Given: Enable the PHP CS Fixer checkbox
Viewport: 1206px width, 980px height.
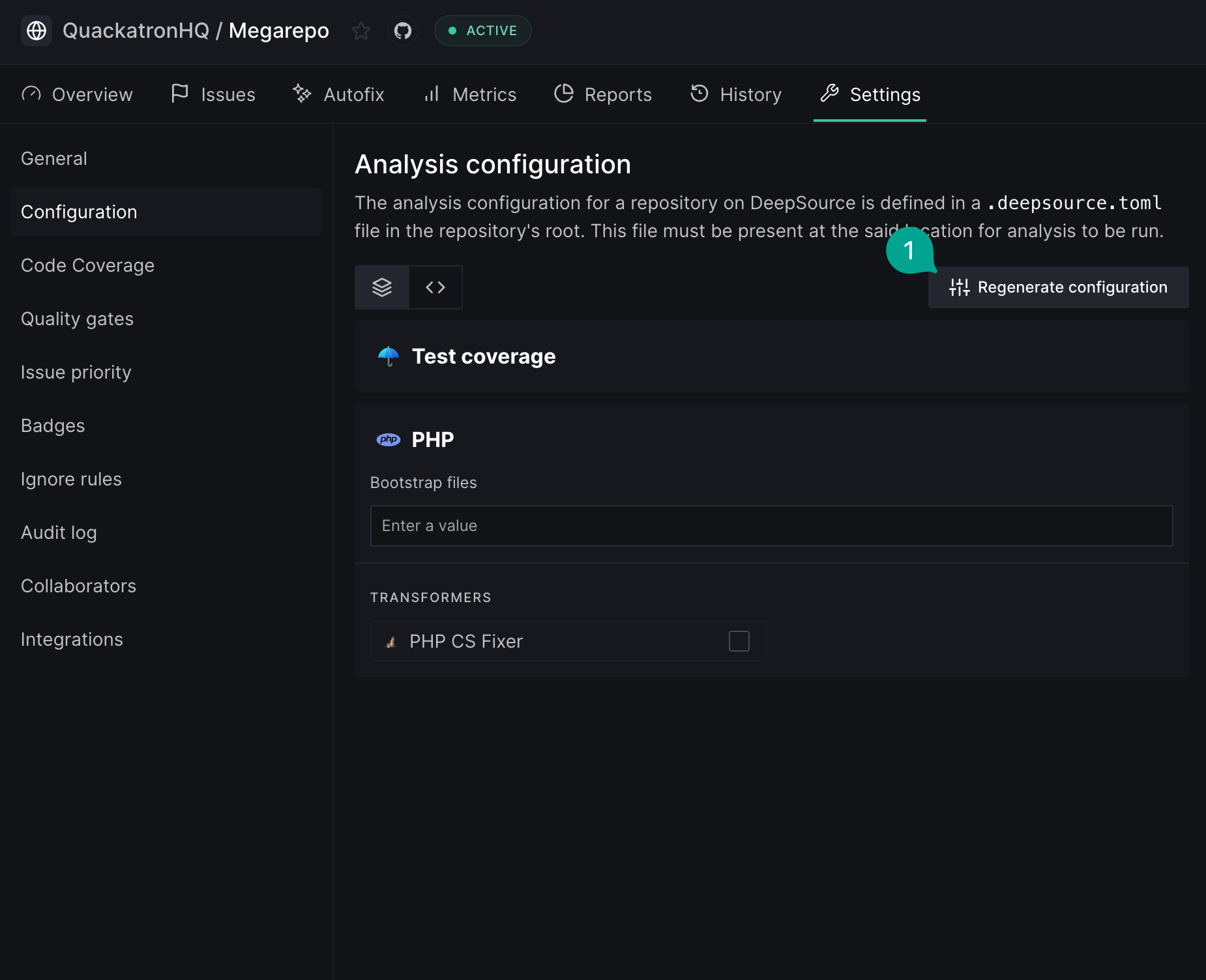Looking at the screenshot, I should pos(739,641).
